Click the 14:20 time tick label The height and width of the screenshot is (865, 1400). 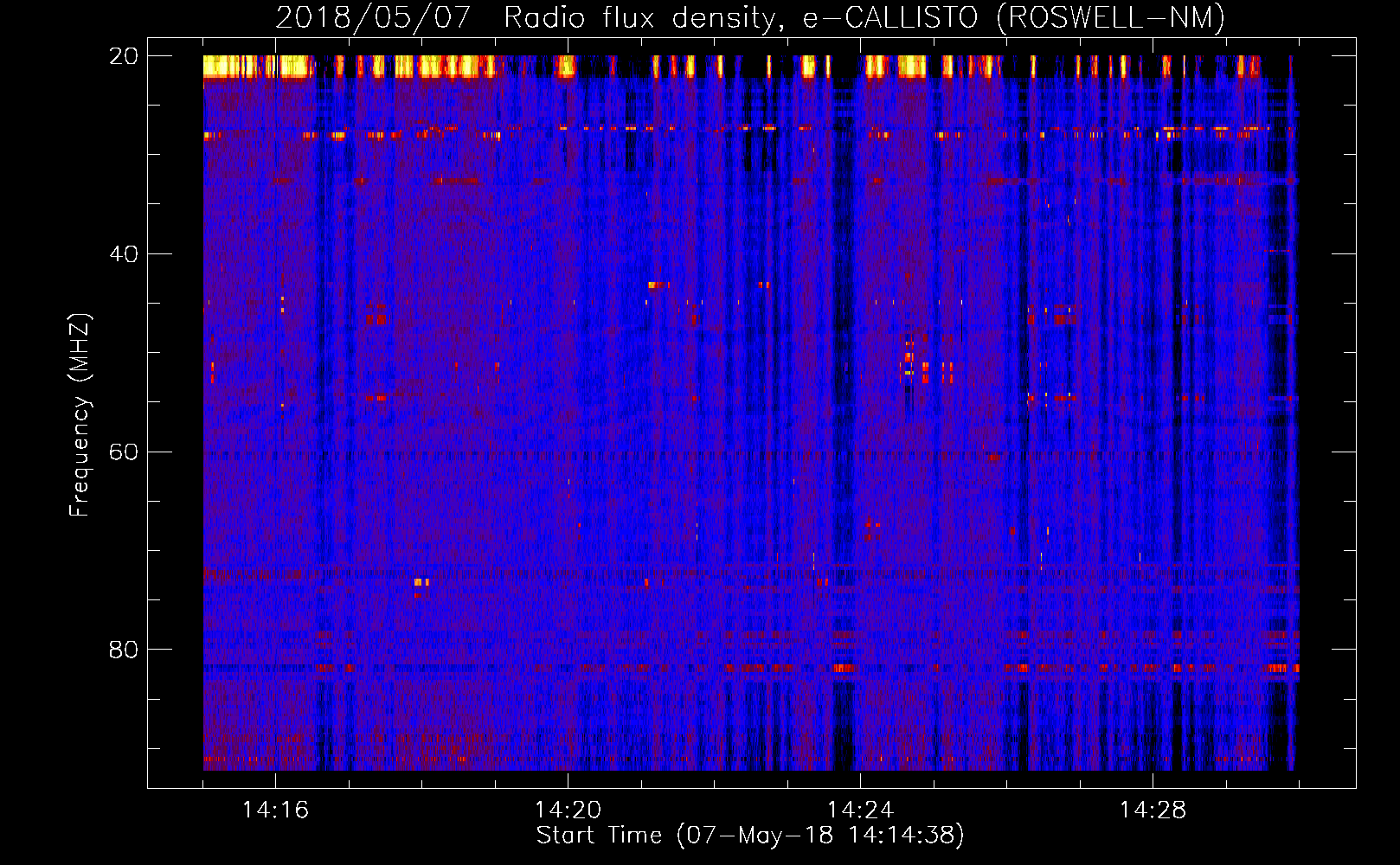568,810
